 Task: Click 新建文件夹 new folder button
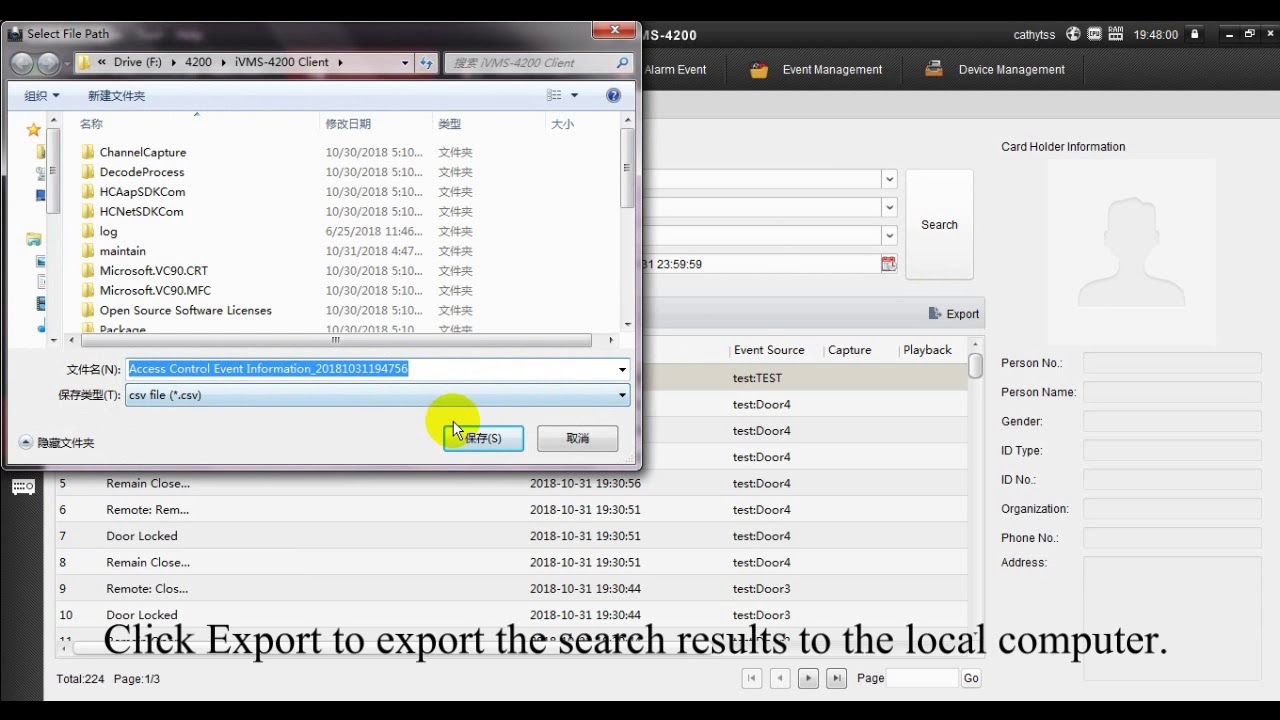116,95
